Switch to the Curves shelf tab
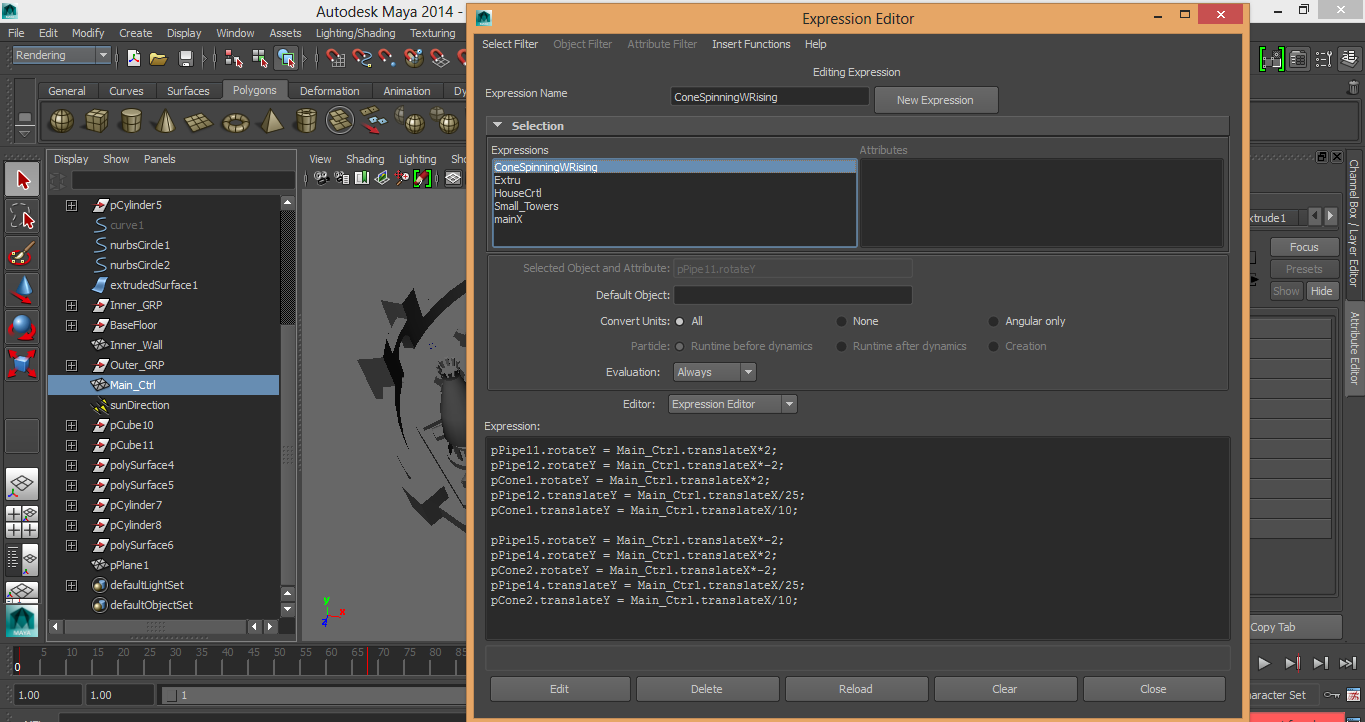 (126, 91)
